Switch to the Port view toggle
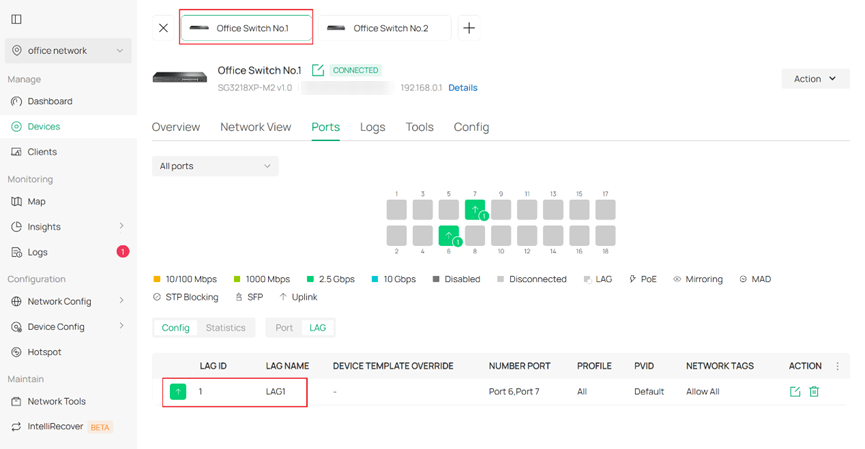This screenshot has width=865, height=449. click(x=284, y=327)
